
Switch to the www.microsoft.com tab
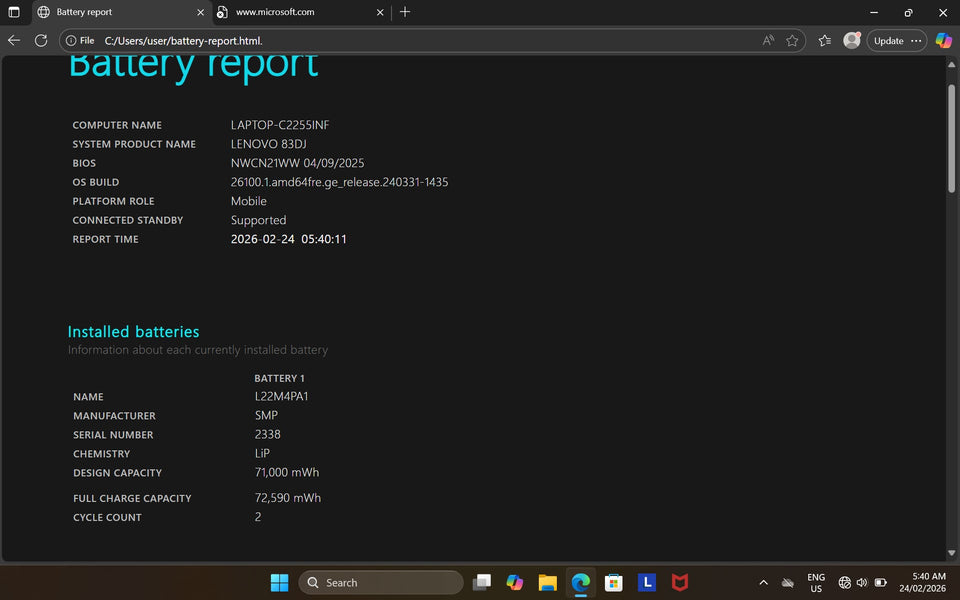(290, 12)
